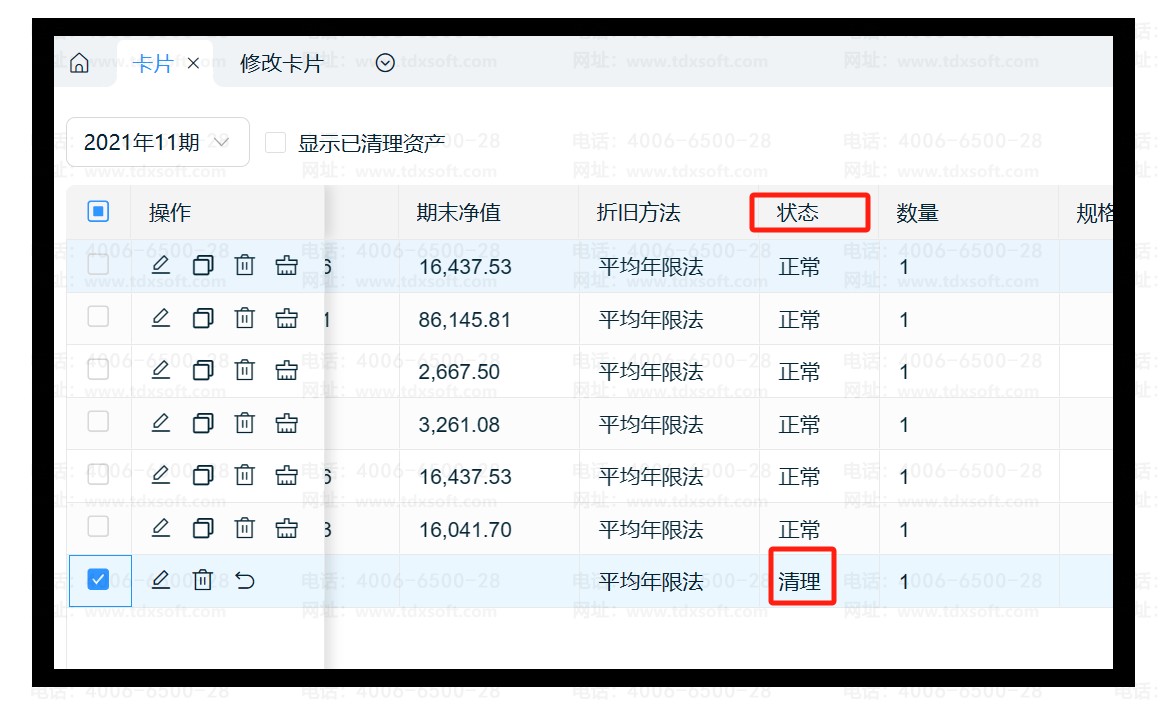
Task: Click trash icon in the 清理 row
Action: (x=203, y=580)
